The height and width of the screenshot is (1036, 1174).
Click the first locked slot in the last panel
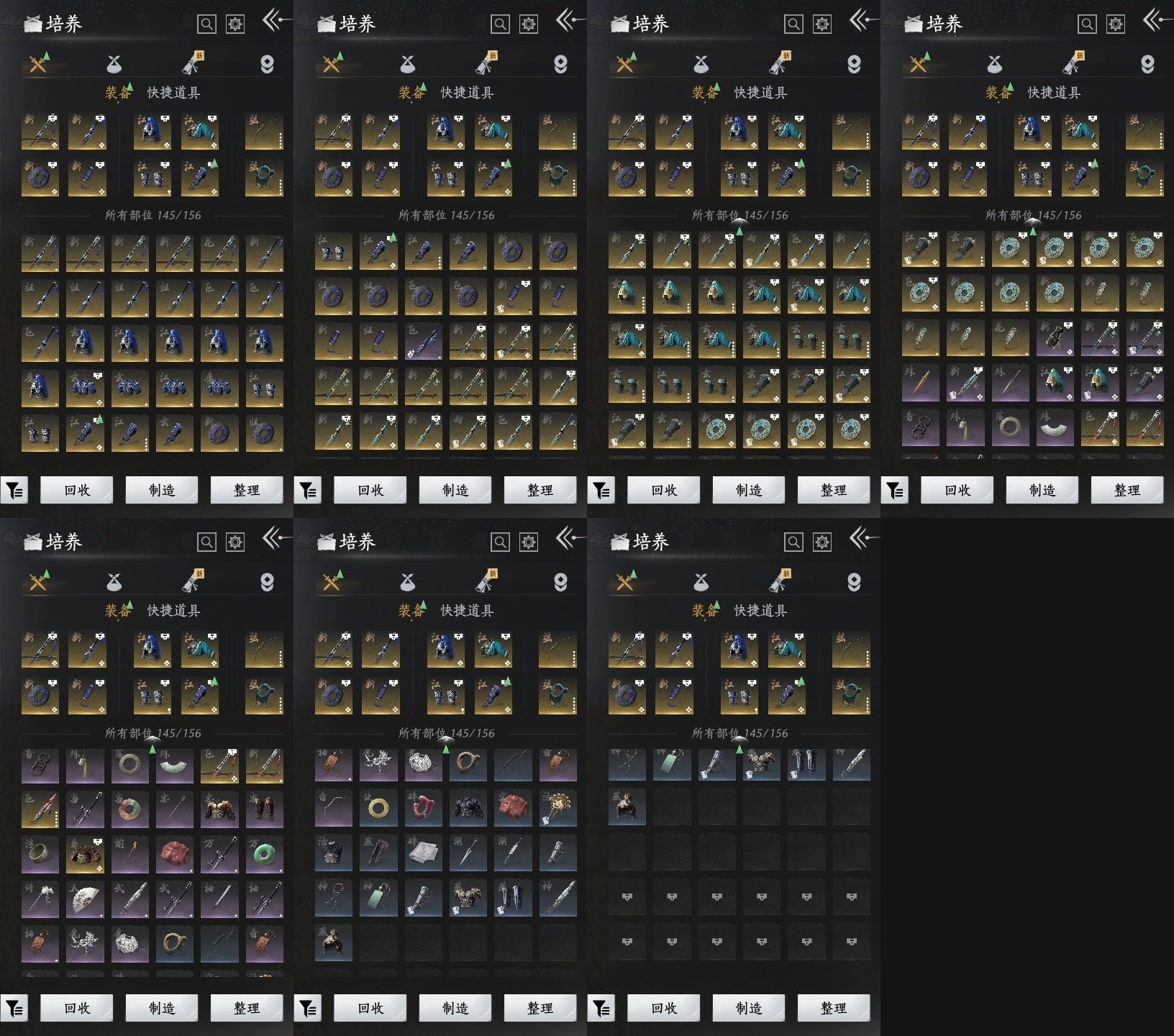(x=627, y=897)
